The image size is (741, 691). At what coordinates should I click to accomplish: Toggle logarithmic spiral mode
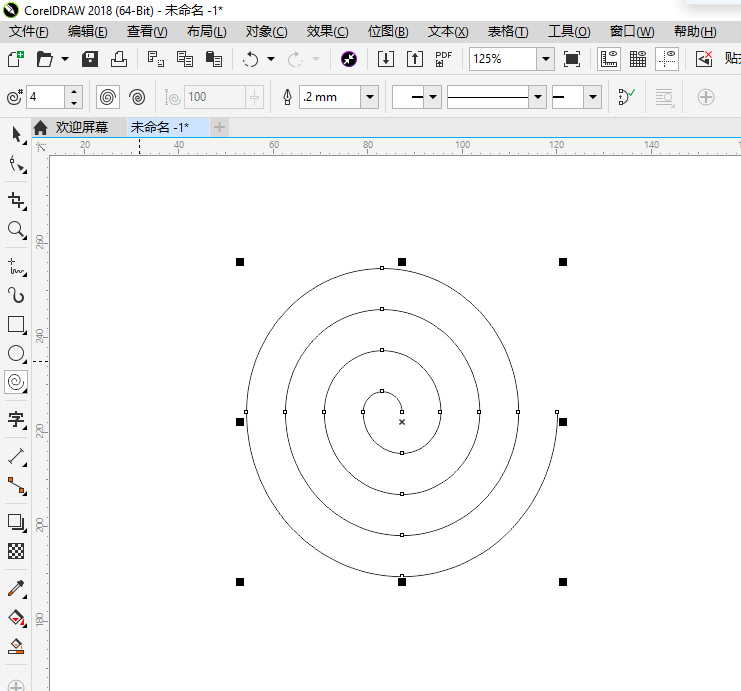coord(138,97)
